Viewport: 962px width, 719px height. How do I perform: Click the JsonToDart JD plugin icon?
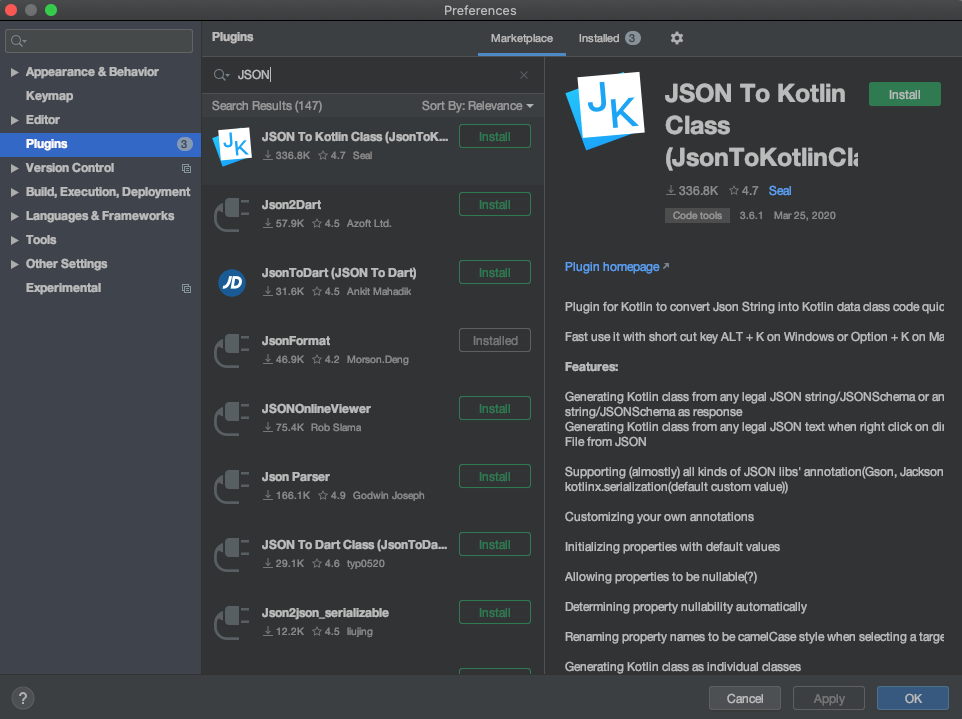(232, 282)
